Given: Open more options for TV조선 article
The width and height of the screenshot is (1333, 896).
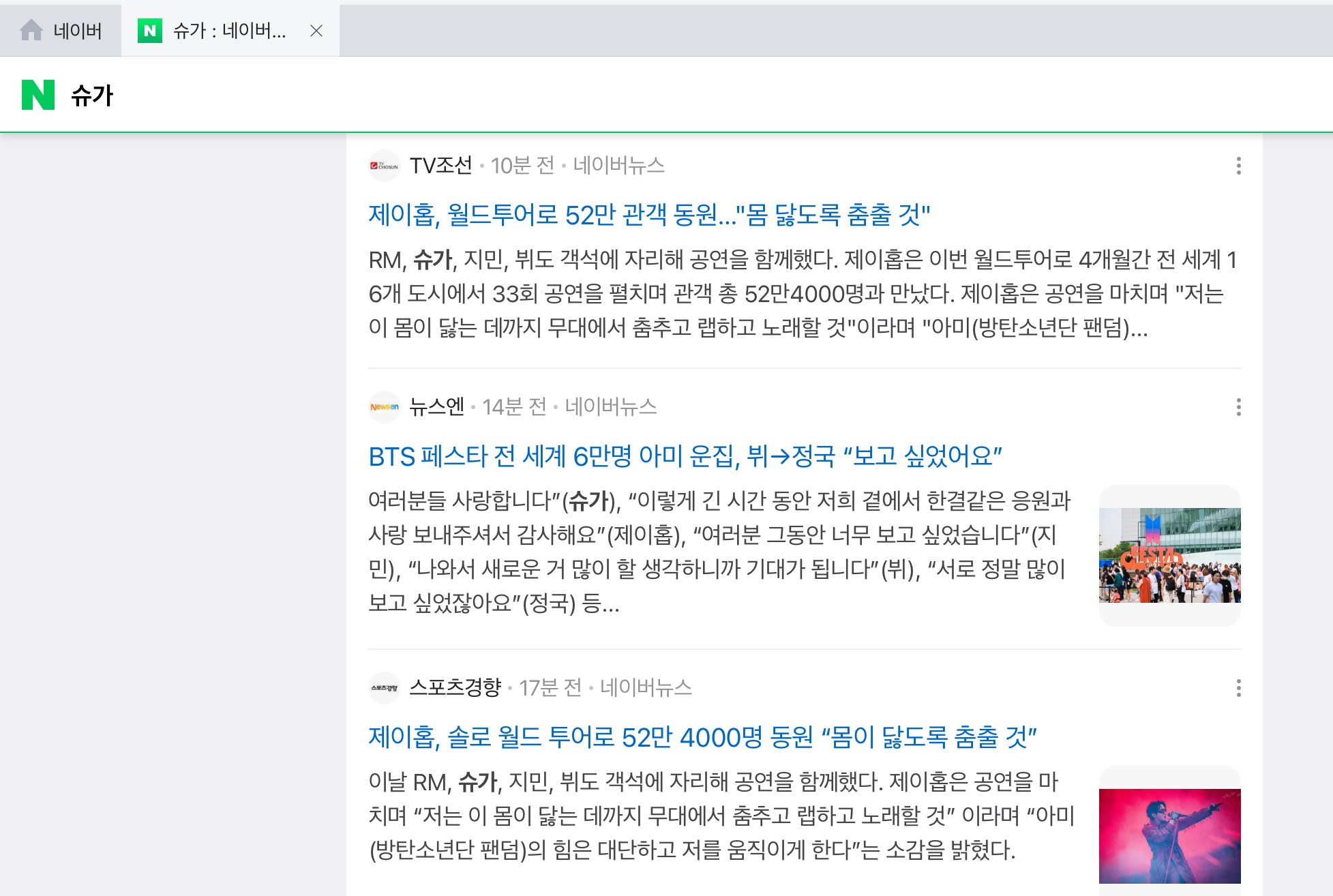Looking at the screenshot, I should pos(1238,166).
